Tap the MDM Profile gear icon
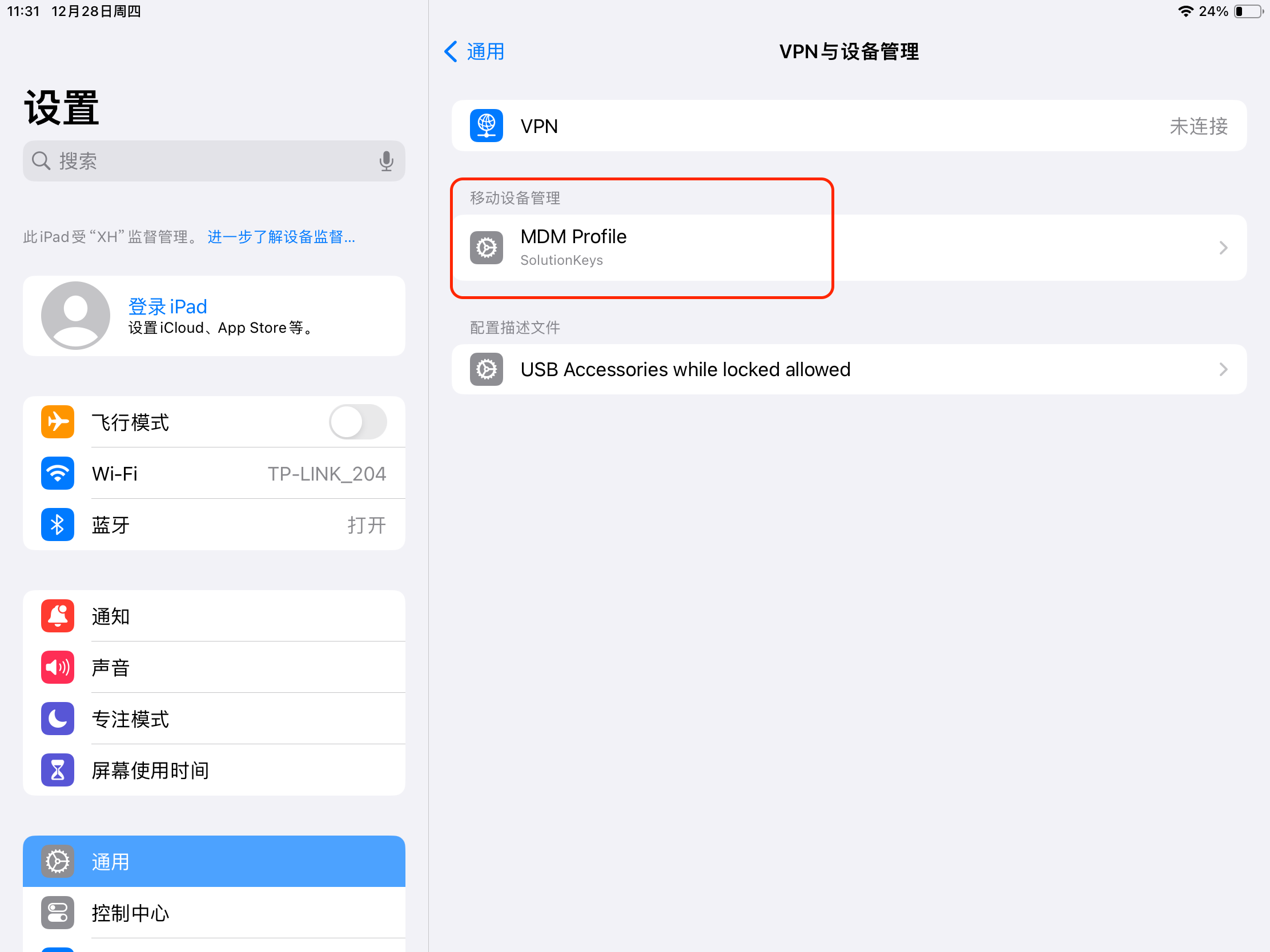The height and width of the screenshot is (952, 1270). [x=487, y=248]
